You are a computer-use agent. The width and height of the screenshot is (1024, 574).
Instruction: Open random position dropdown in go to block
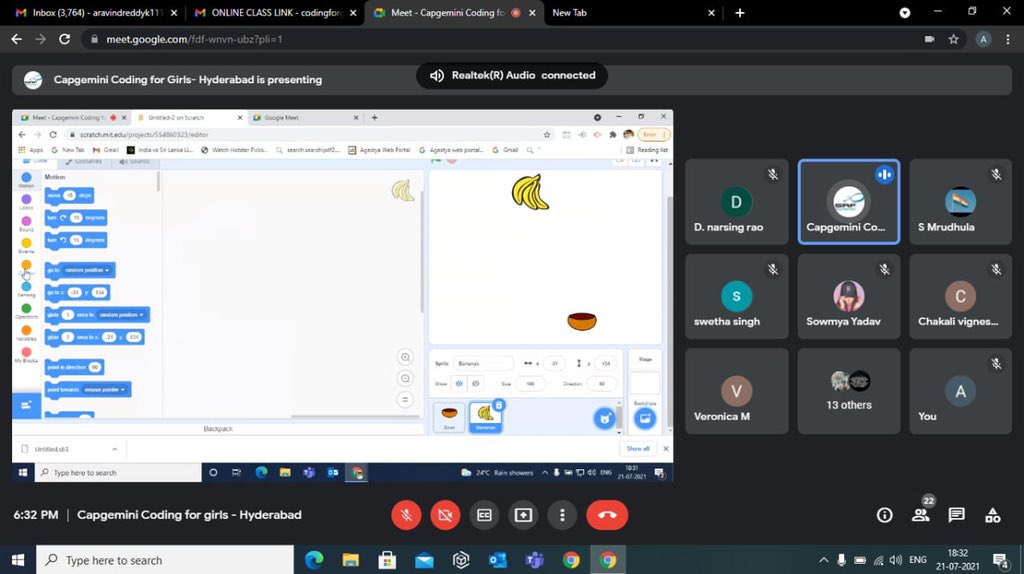click(88, 270)
